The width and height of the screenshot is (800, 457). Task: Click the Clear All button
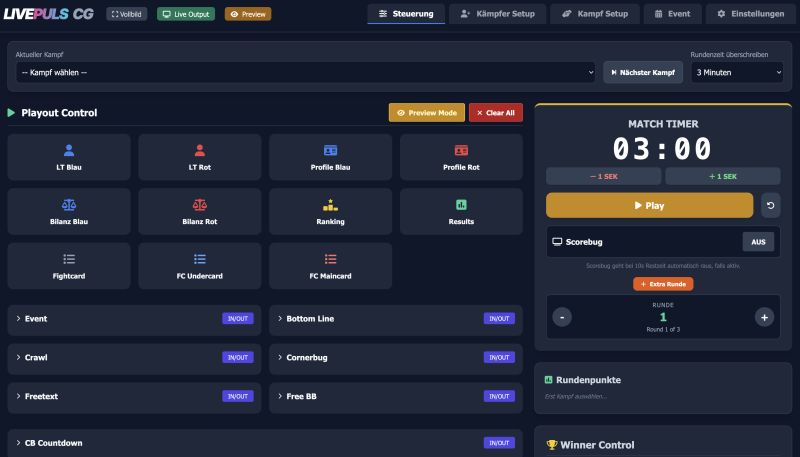[x=496, y=113]
